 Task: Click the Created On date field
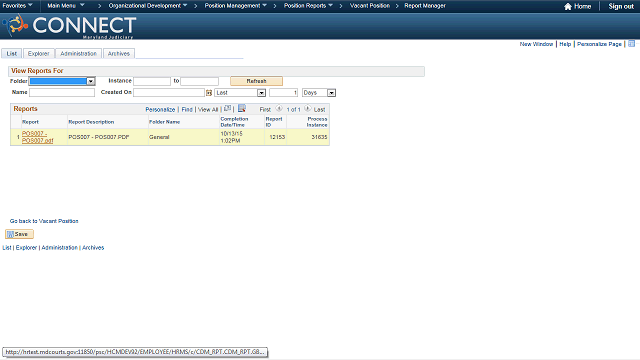click(169, 93)
